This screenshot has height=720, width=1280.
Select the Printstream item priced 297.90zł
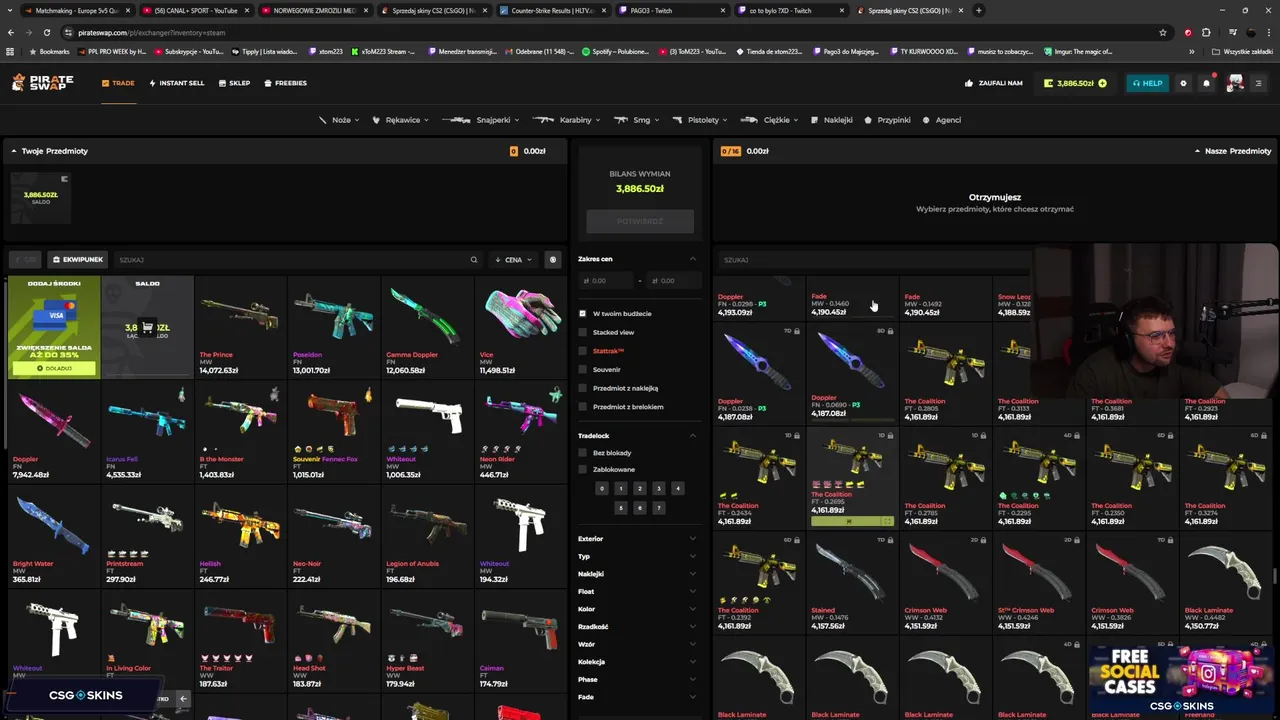coord(147,537)
